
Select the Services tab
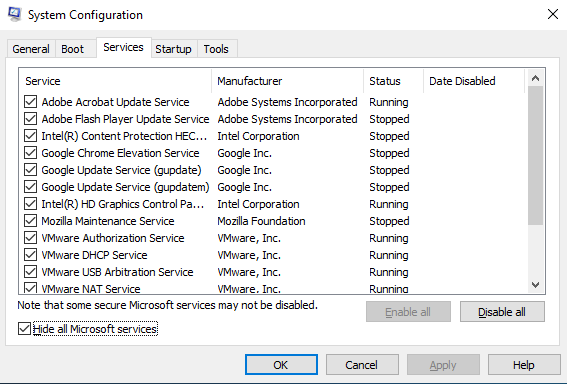tap(123, 47)
